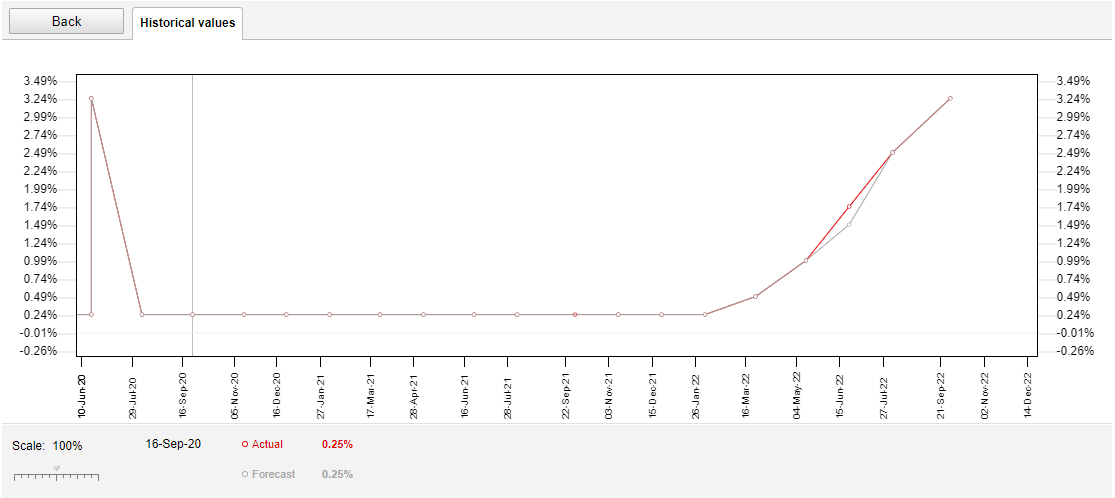Select the 3.24% peak point at 10-Jun-20
This screenshot has height=498, width=1115.
[x=91, y=99]
